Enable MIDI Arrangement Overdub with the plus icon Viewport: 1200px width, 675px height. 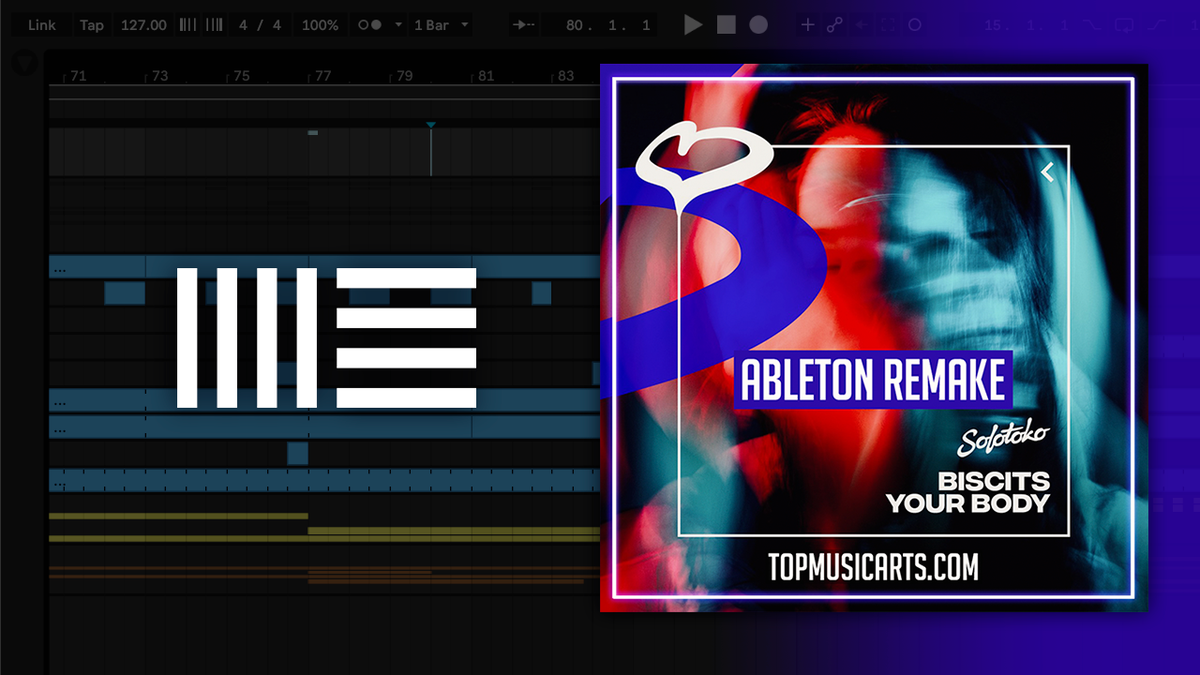coord(808,25)
